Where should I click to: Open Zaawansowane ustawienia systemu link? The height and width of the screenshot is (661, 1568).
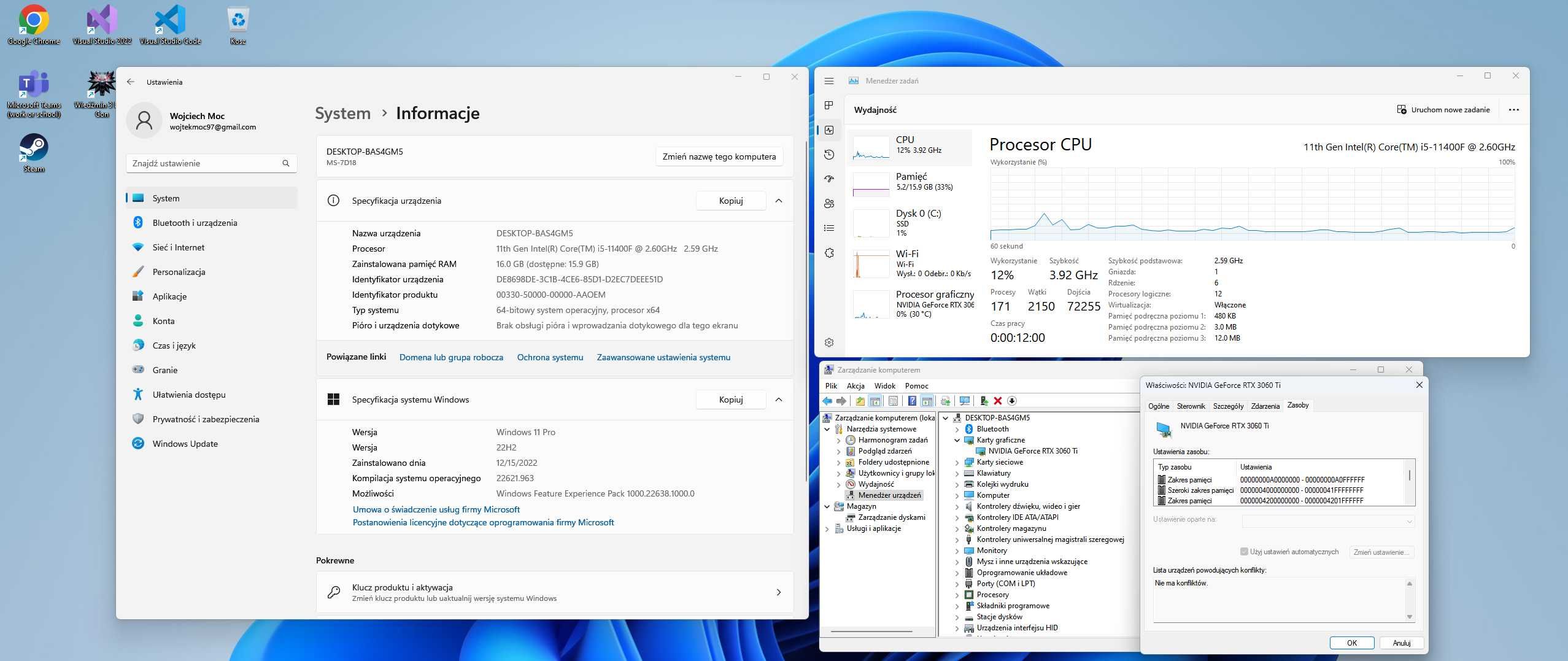click(663, 357)
